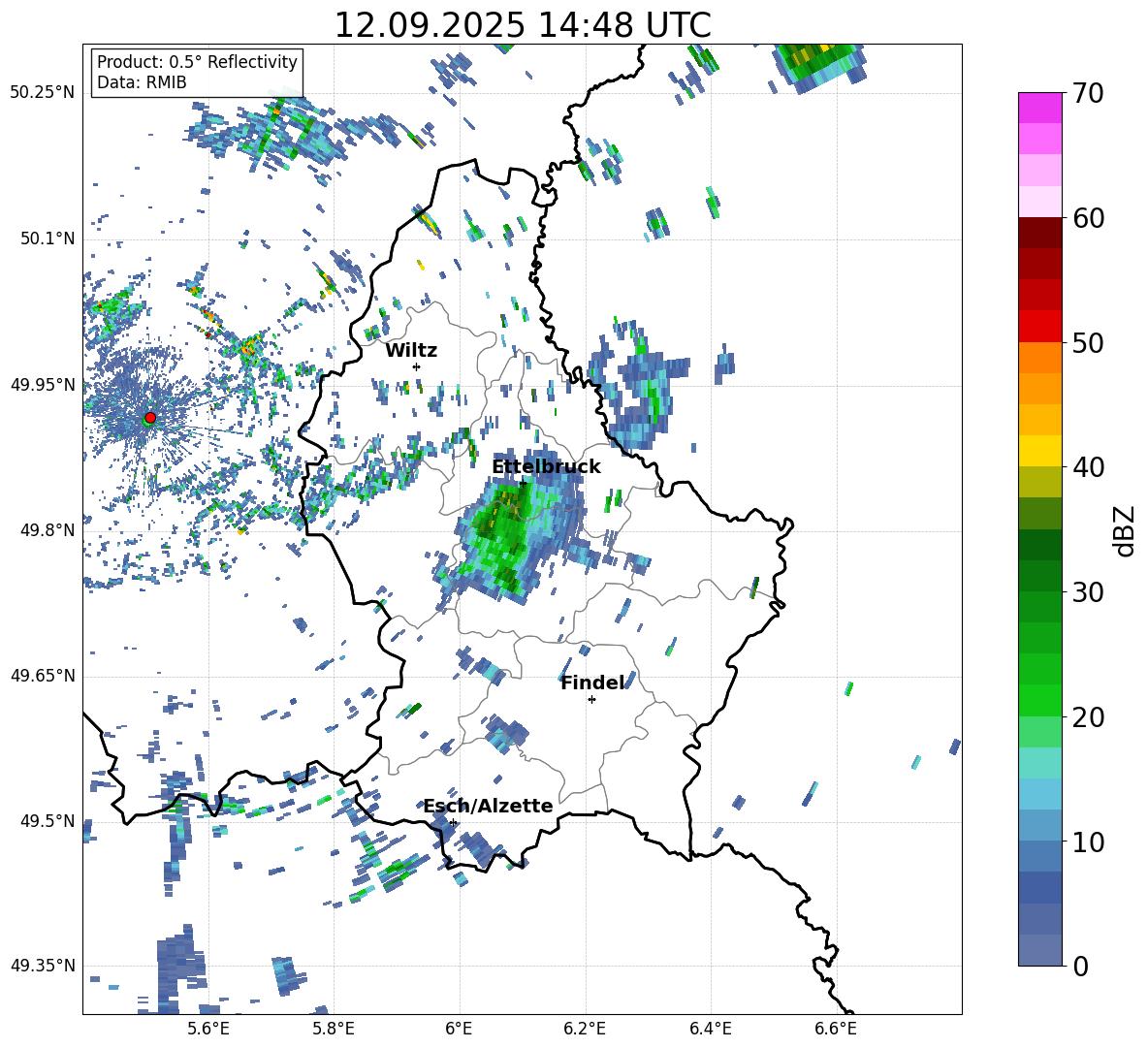This screenshot has height=1048, width=1148.
Task: Click the colorbar tick label 30
Action: (1088, 592)
